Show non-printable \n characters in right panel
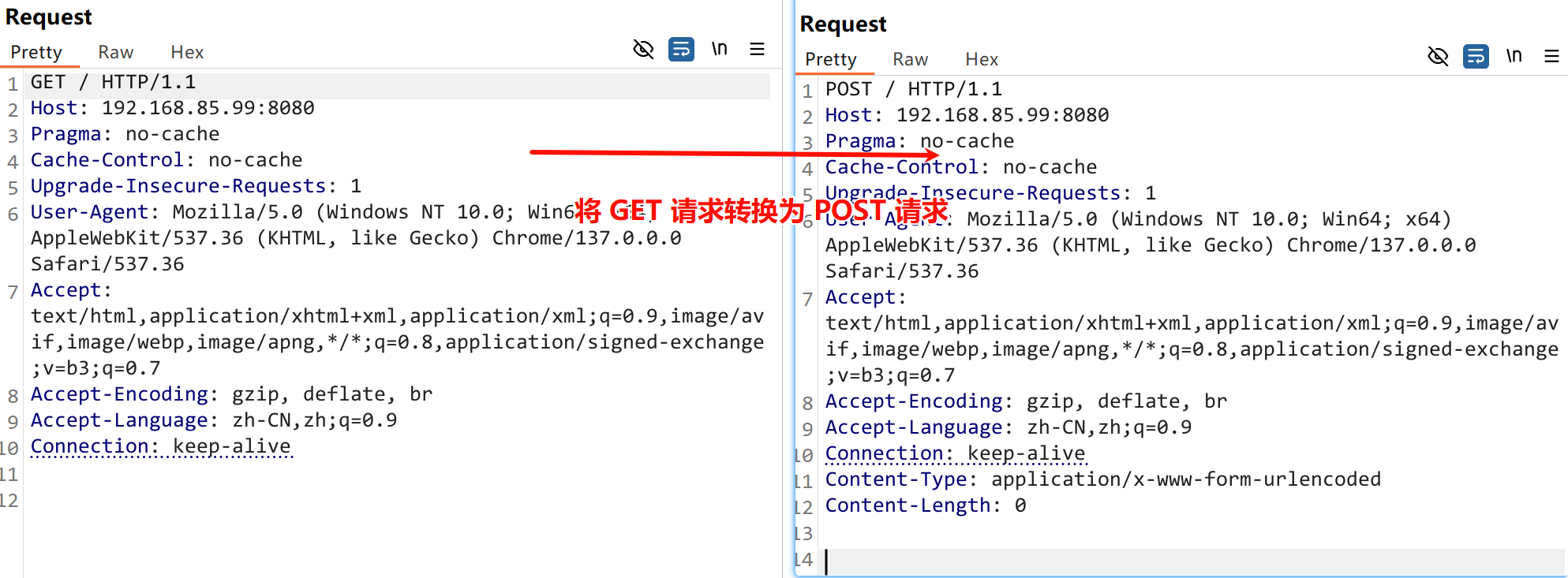 point(1514,57)
